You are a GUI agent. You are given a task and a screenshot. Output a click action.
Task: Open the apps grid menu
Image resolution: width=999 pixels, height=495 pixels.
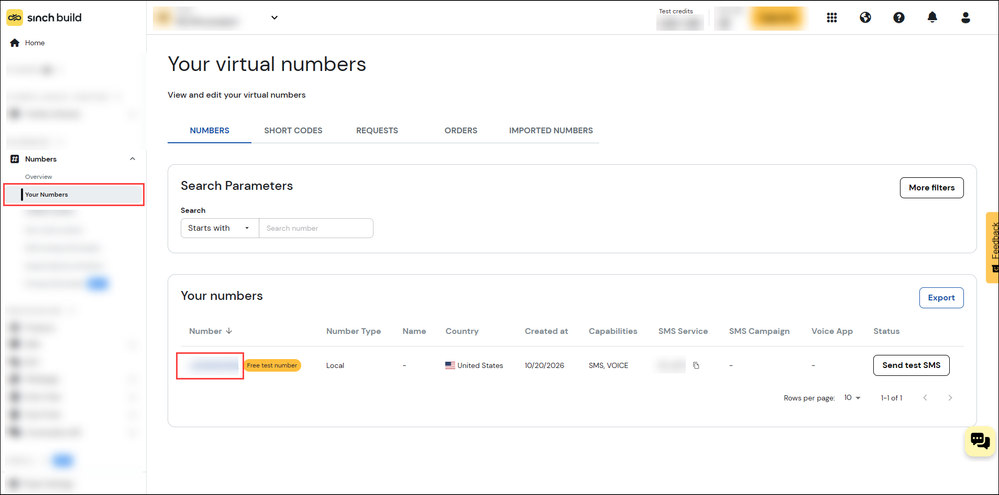[x=831, y=17]
